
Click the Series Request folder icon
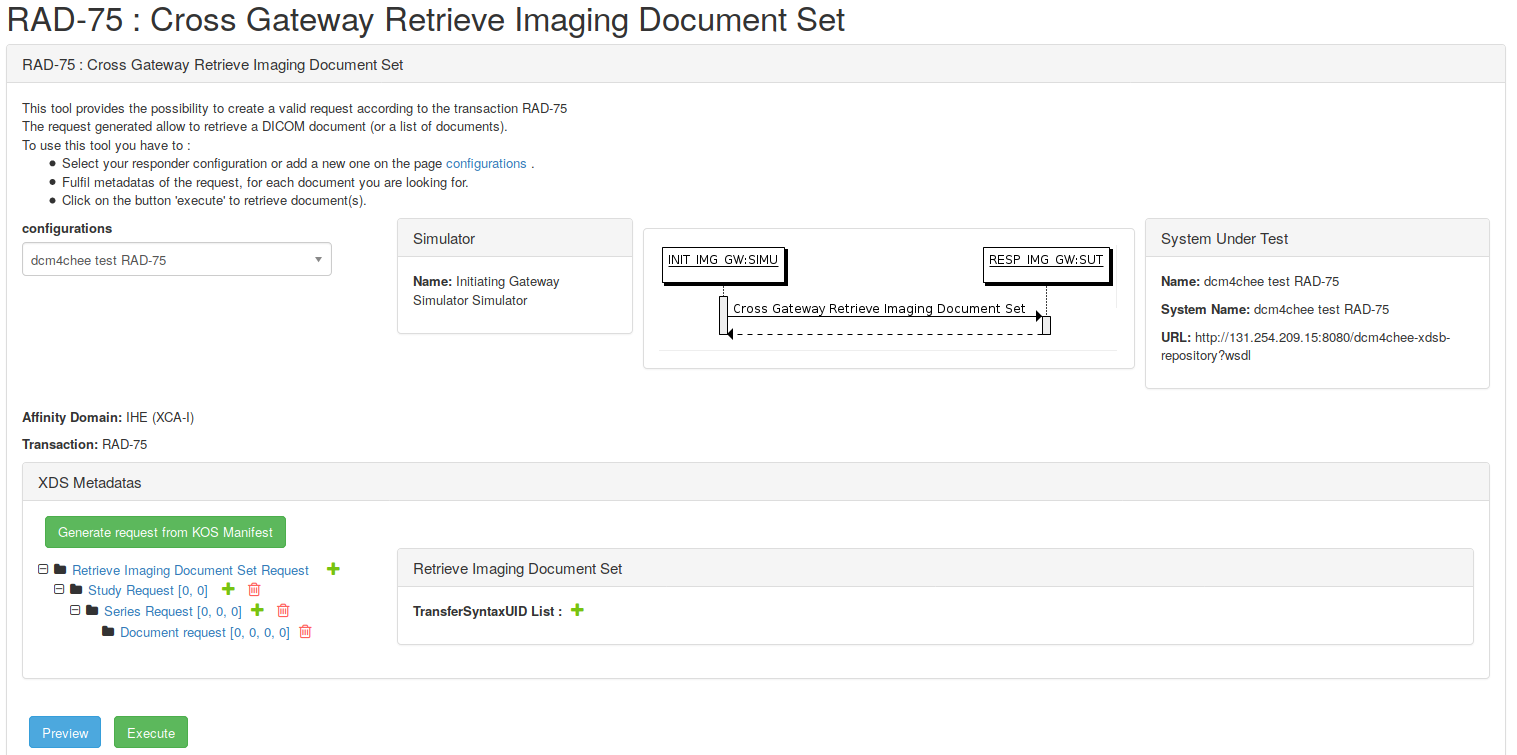point(92,611)
